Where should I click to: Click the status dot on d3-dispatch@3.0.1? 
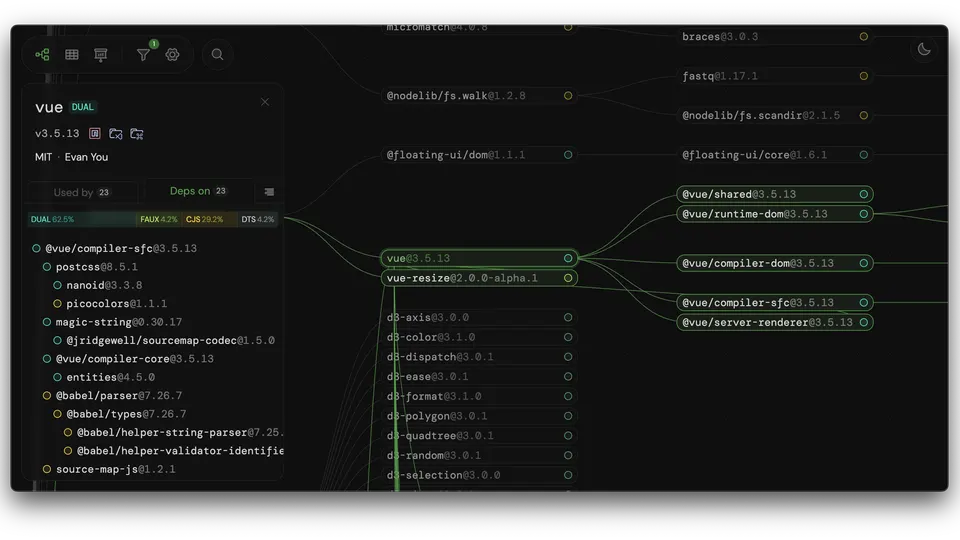(568, 357)
